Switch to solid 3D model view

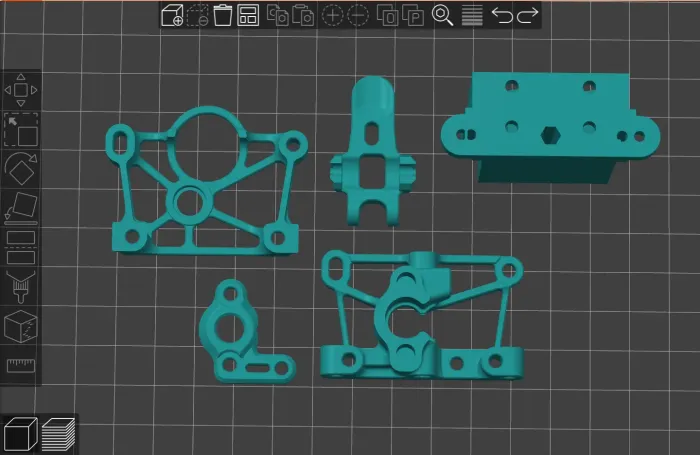(21, 434)
